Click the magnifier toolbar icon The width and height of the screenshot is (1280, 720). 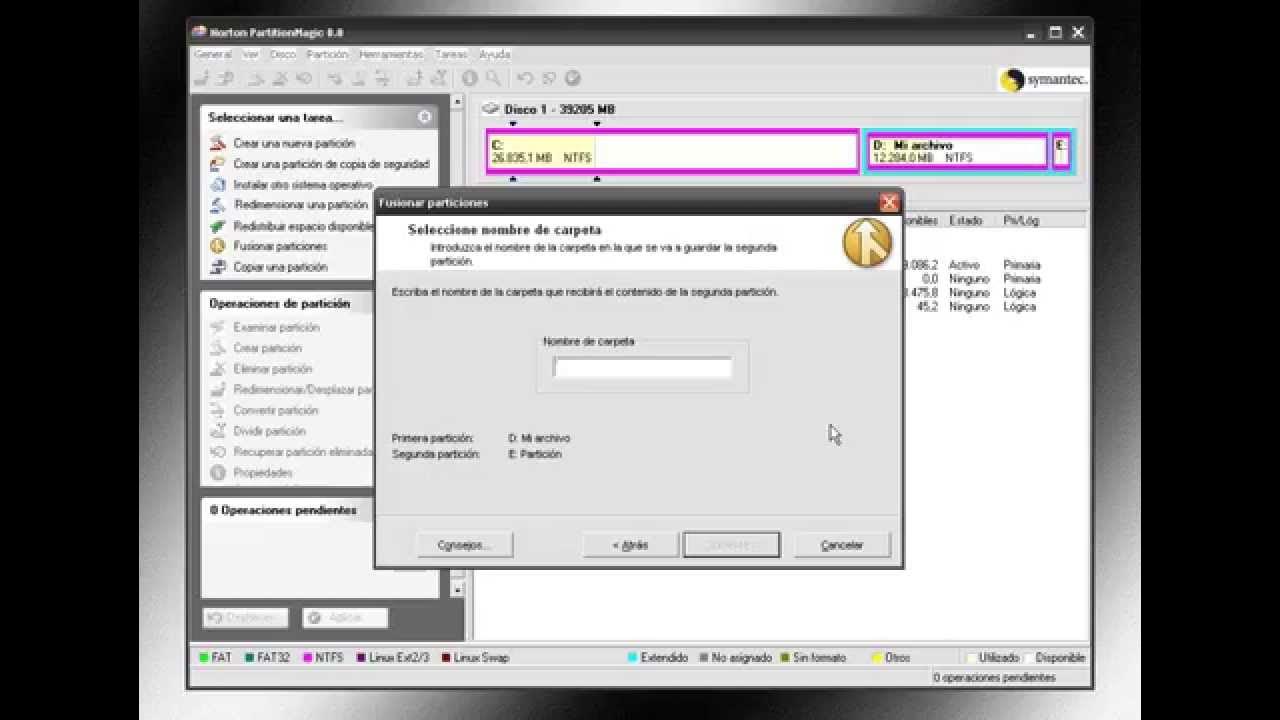(493, 78)
